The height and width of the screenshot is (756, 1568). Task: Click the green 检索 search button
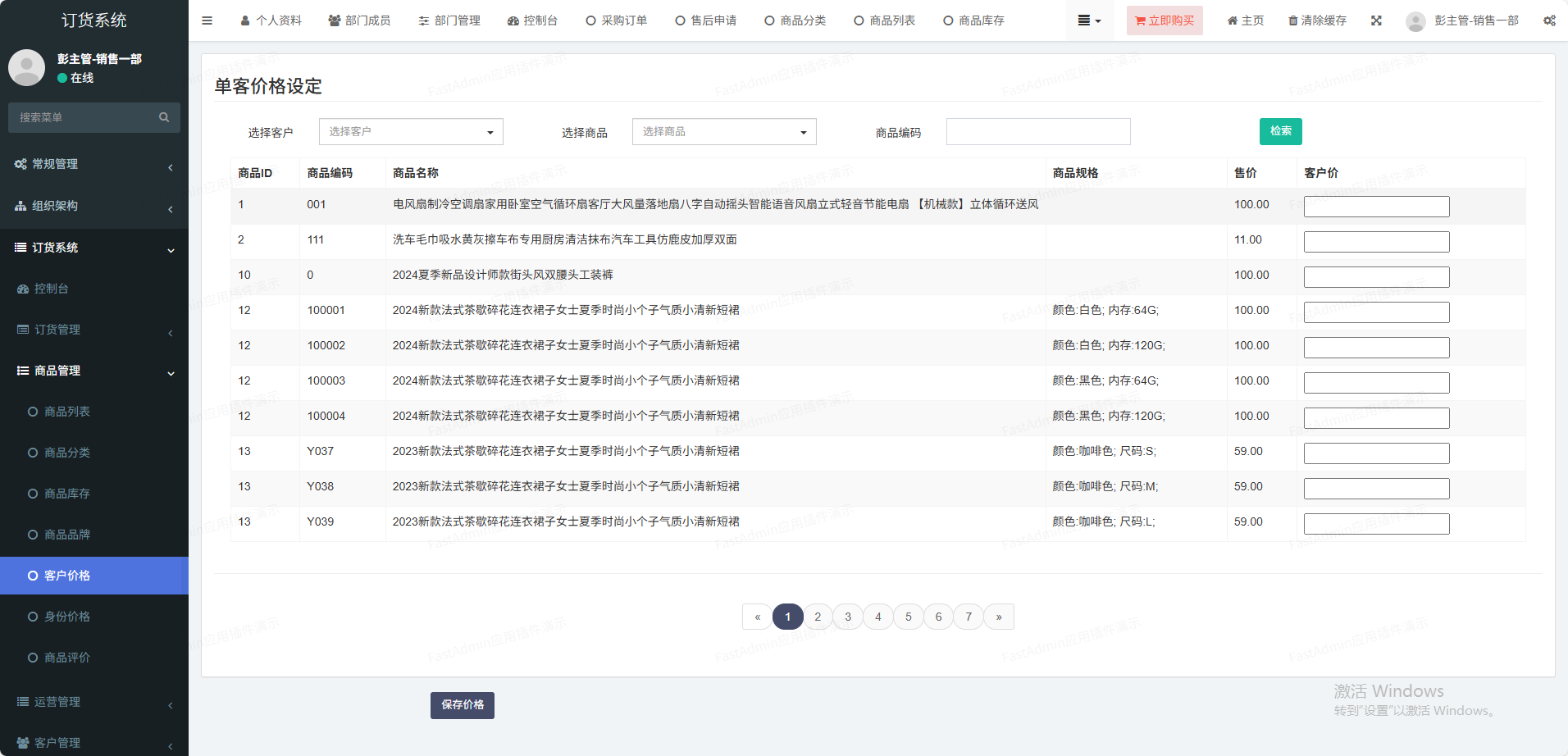[x=1280, y=131]
